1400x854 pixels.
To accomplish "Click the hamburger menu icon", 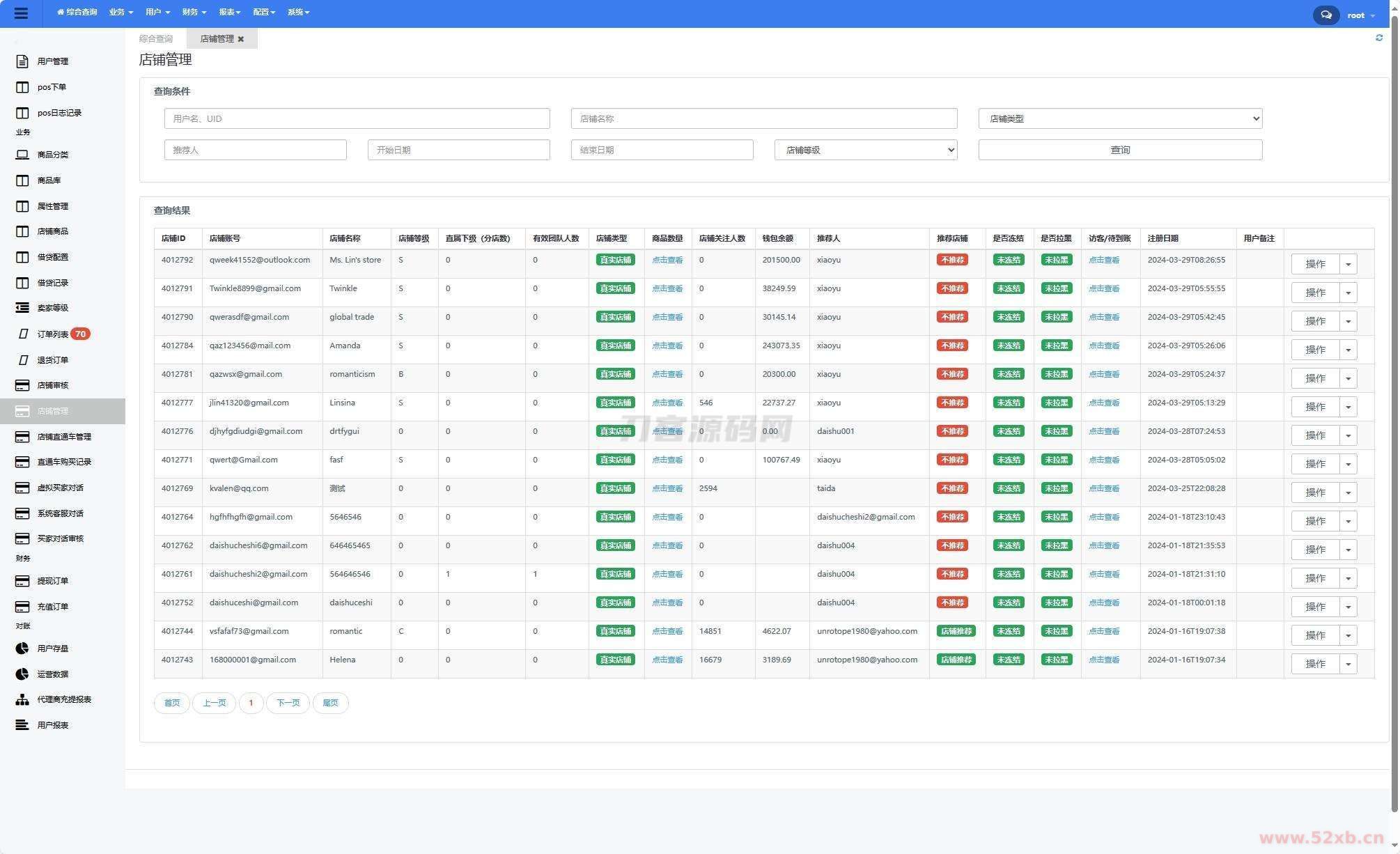I will 21,13.
